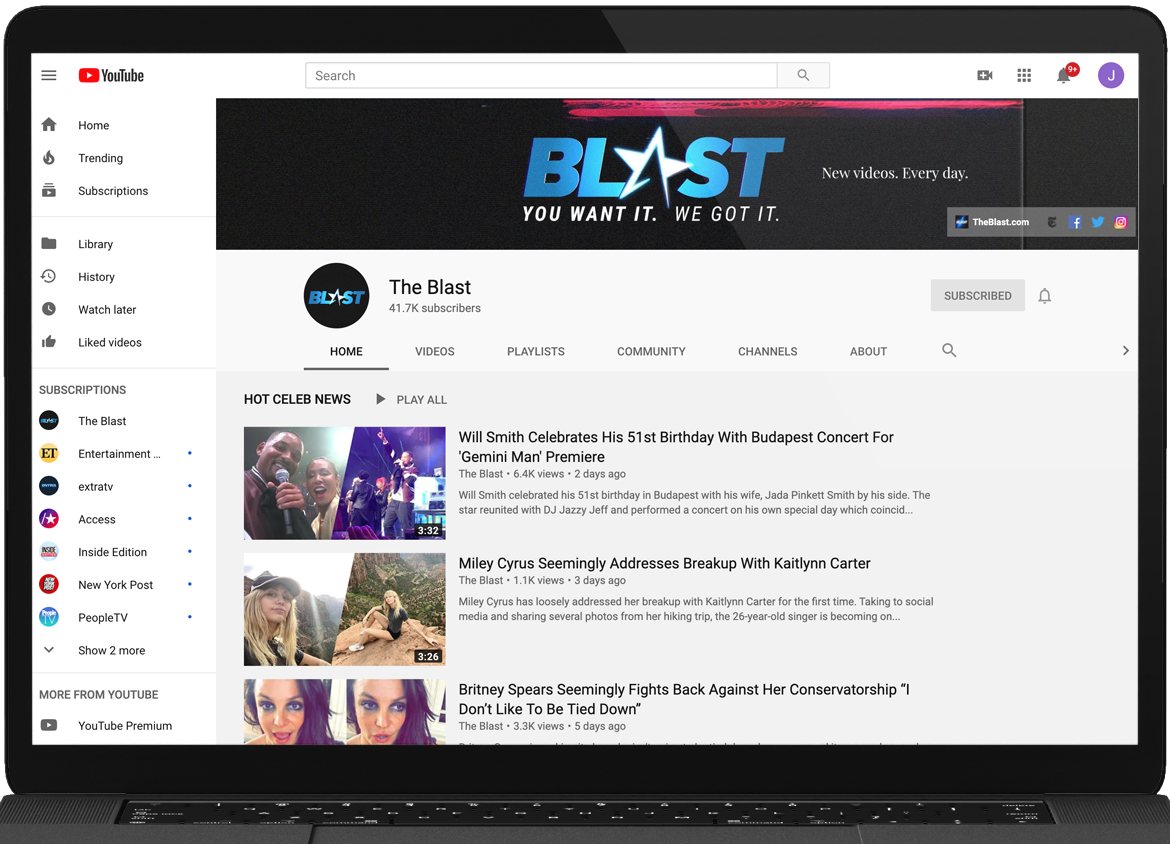Open the Will Smith 51st Birthday video title
The image size is (1170, 844).
tap(676, 447)
